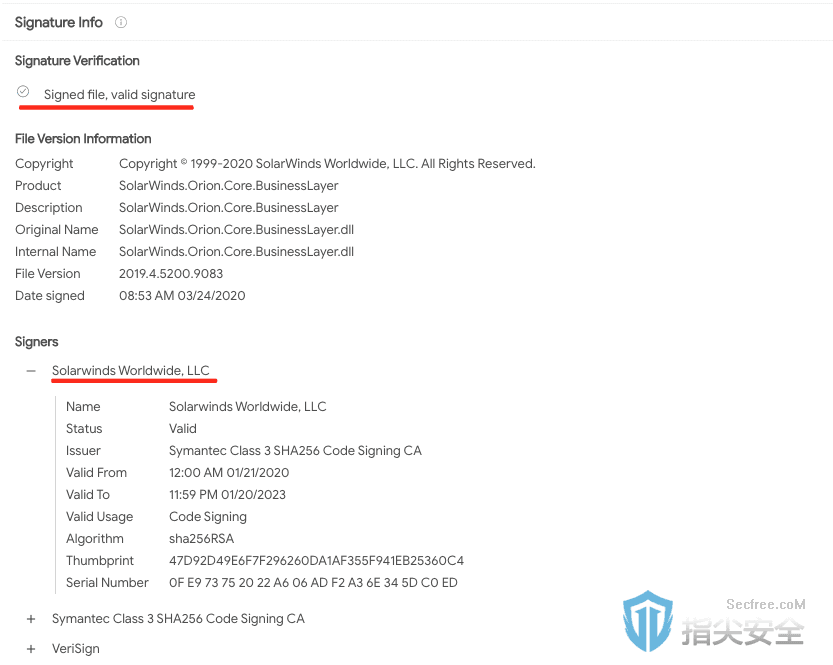The height and width of the screenshot is (665, 833).
Task: Click the Thumbprint field label
Action: click(100, 561)
